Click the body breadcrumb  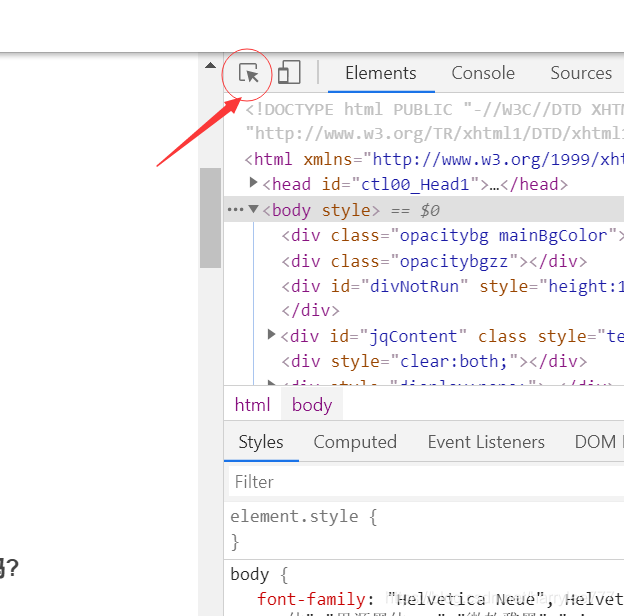coord(312,405)
